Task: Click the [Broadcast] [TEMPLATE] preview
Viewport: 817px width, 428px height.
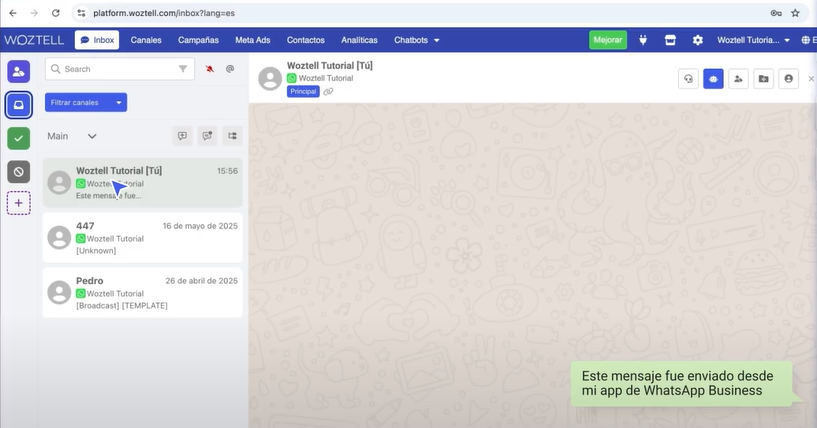Action: pos(122,305)
